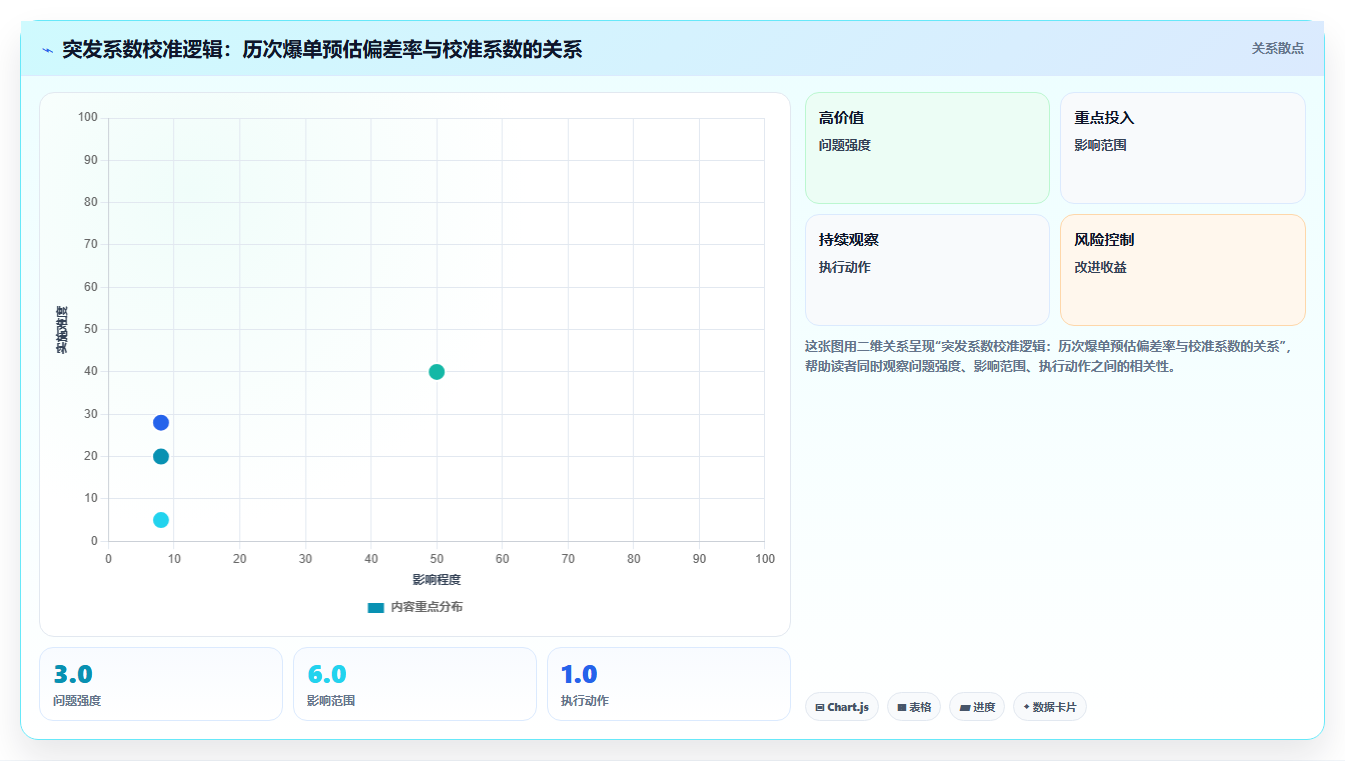Viewport: 1345px width, 761px height.
Task: Click the 表格 tag chip
Action: [x=914, y=707]
